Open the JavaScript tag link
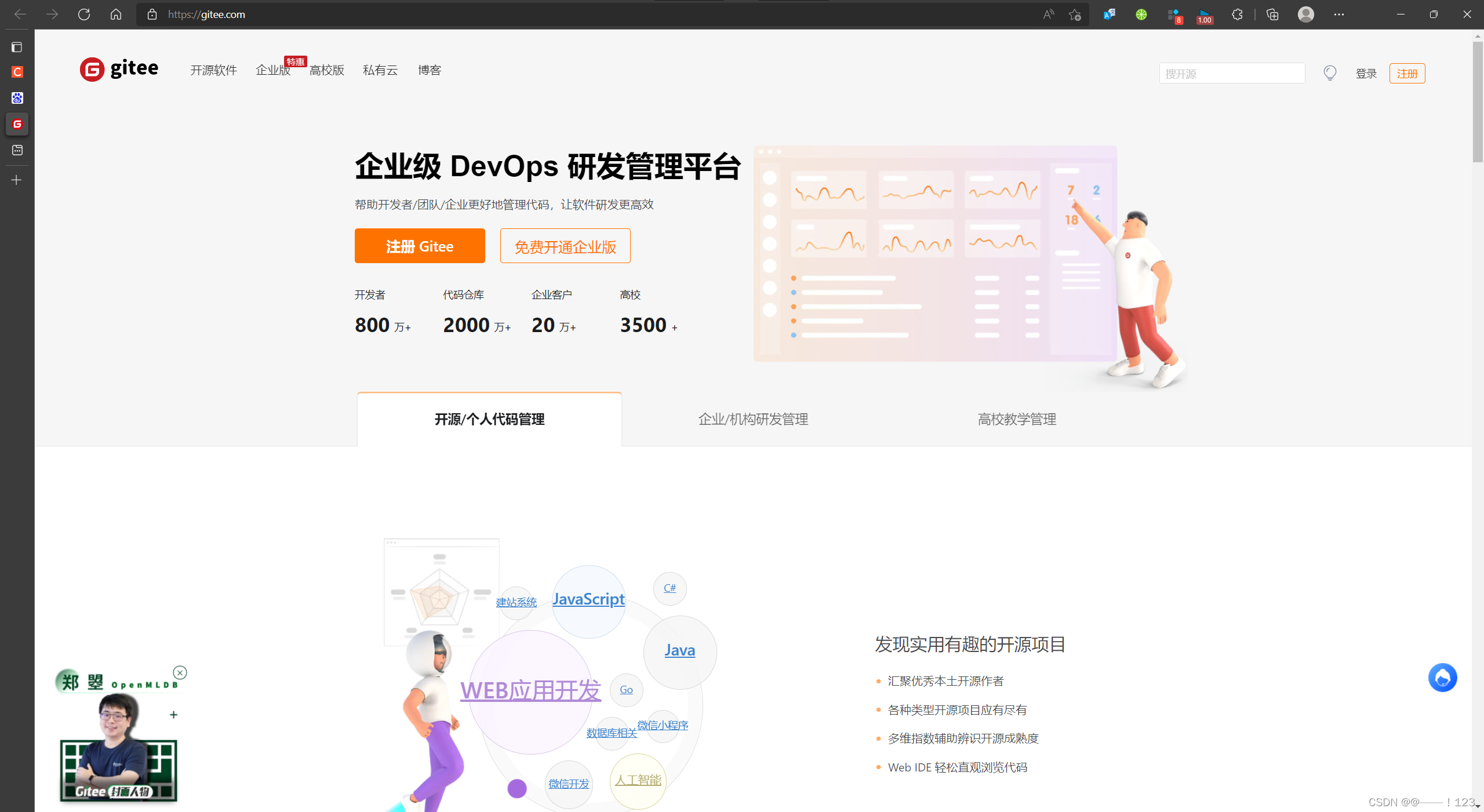The width and height of the screenshot is (1484, 812). pyautogui.click(x=588, y=599)
